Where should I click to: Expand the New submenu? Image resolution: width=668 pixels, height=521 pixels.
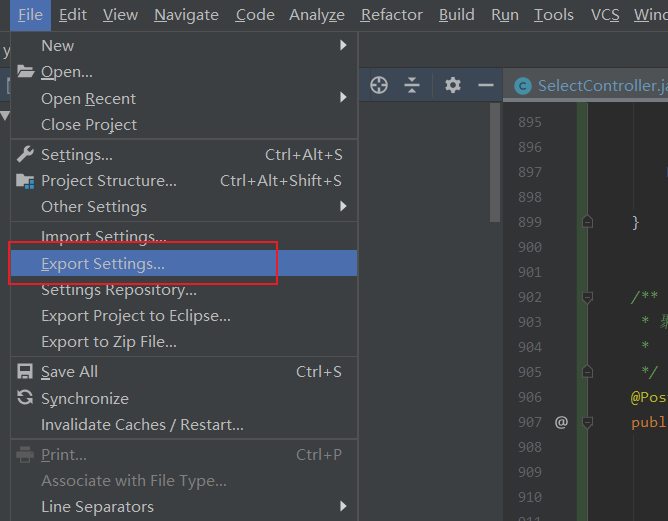pos(343,45)
